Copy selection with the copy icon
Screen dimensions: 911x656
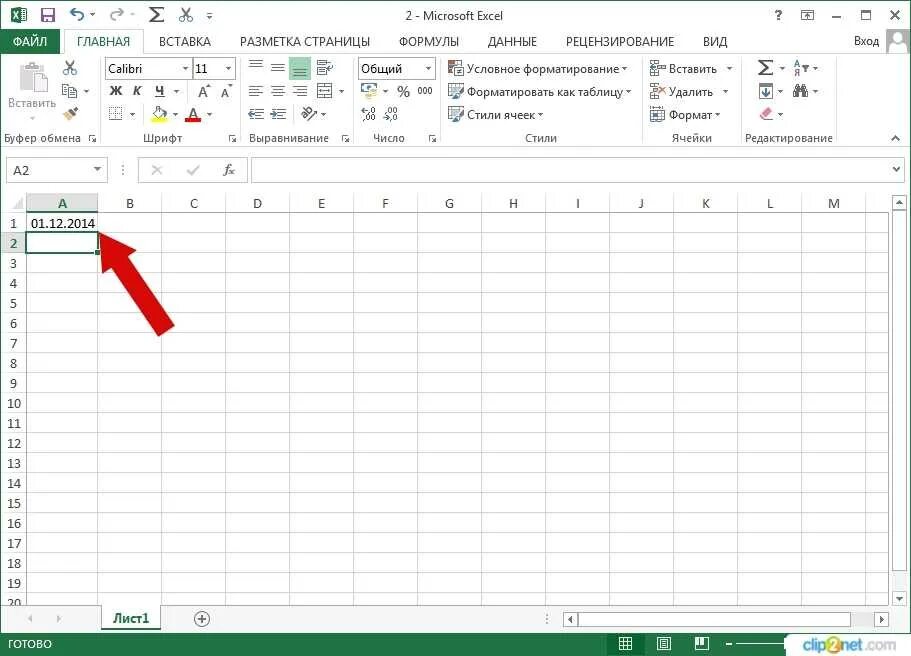click(70, 91)
